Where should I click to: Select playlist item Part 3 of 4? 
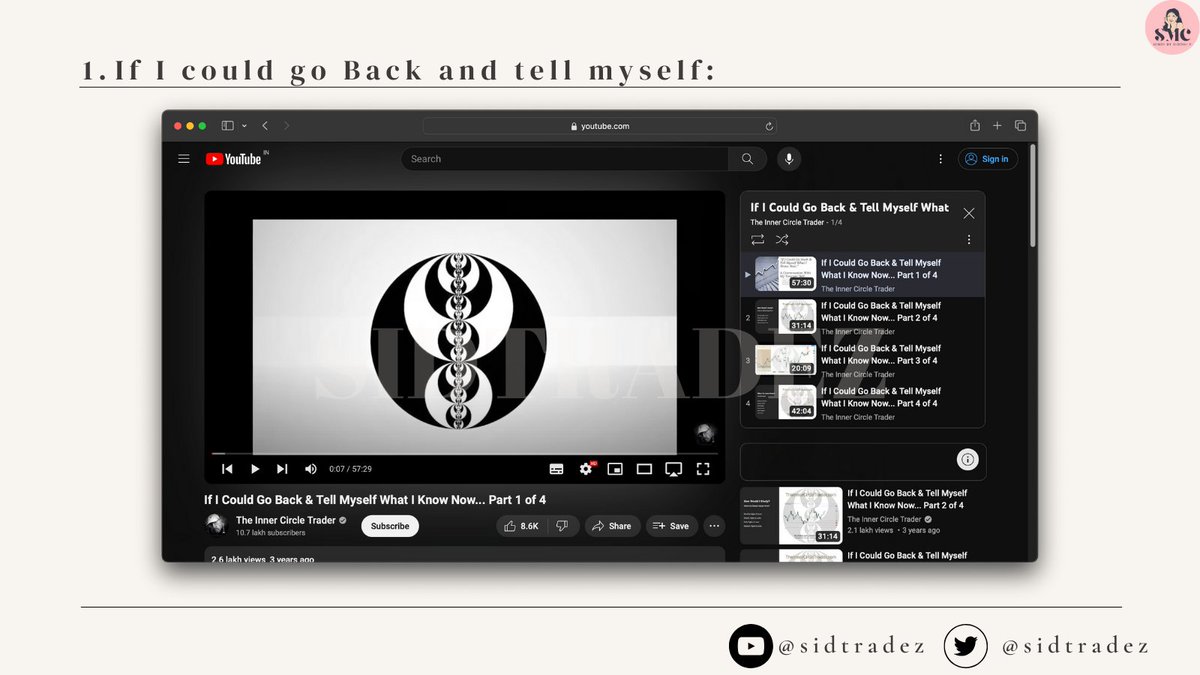pos(863,361)
